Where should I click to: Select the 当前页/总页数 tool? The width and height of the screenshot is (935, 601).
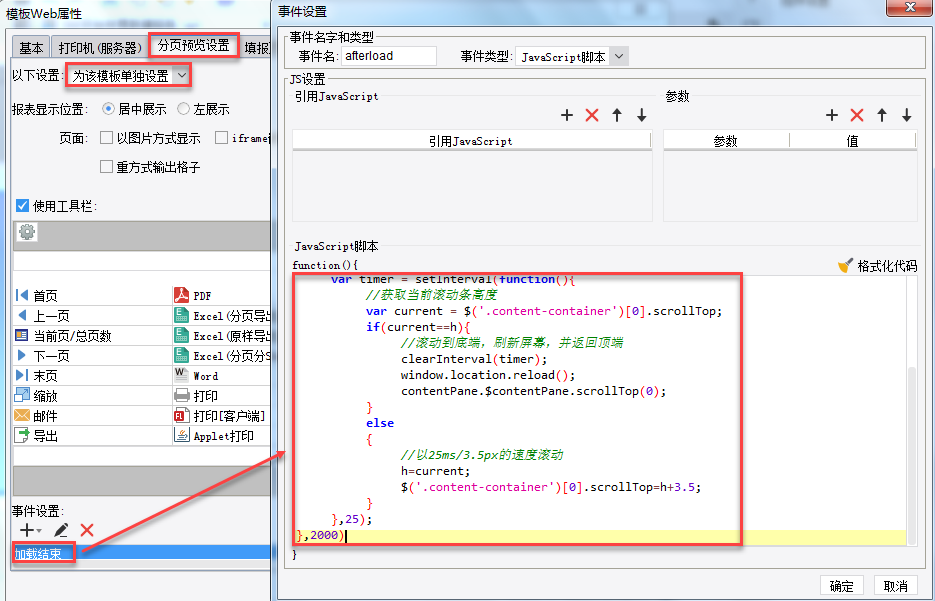tap(92, 336)
